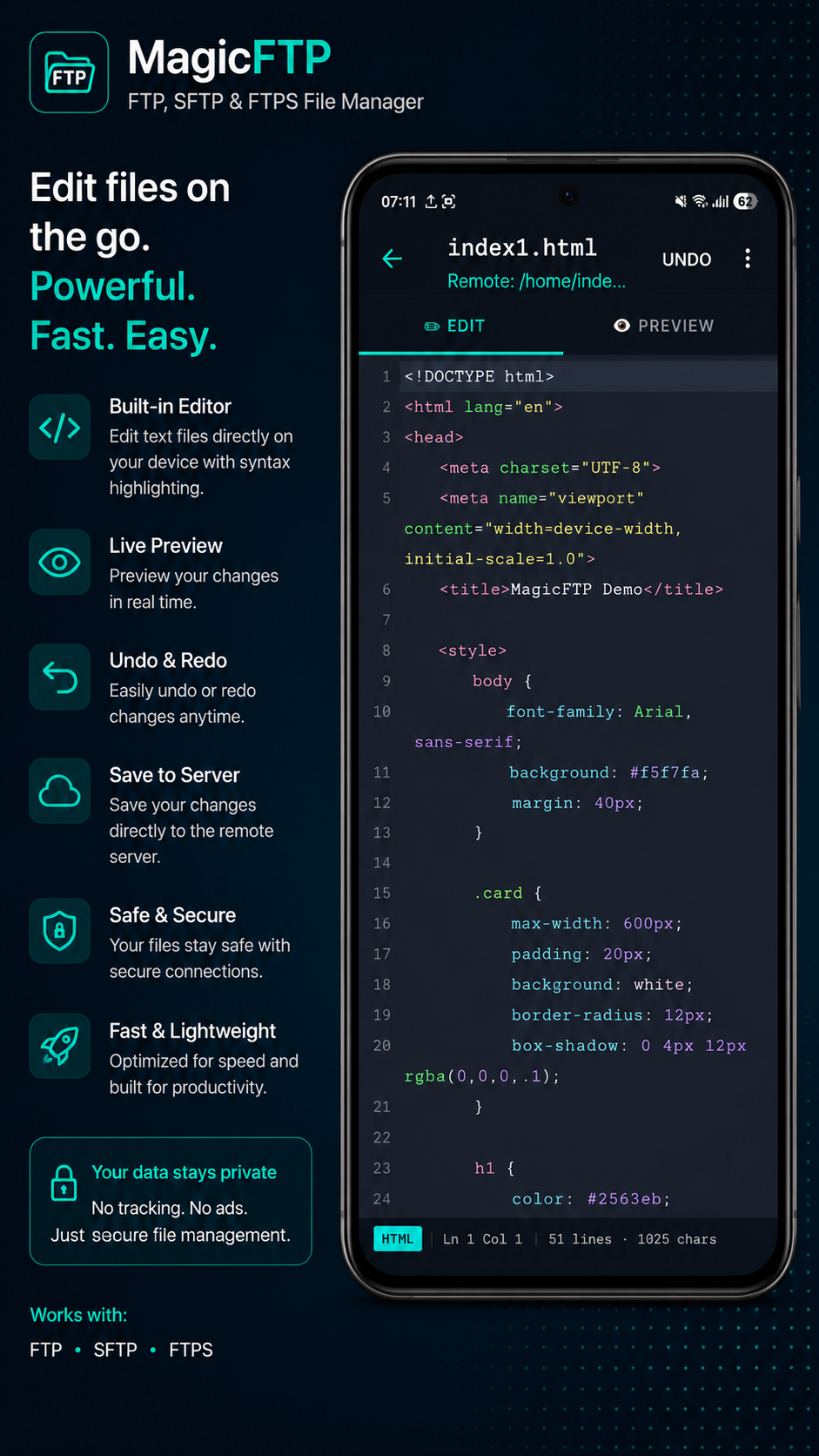Tap the back arrow in the editor header
Viewport: 819px width, 1456px height.
point(393,259)
